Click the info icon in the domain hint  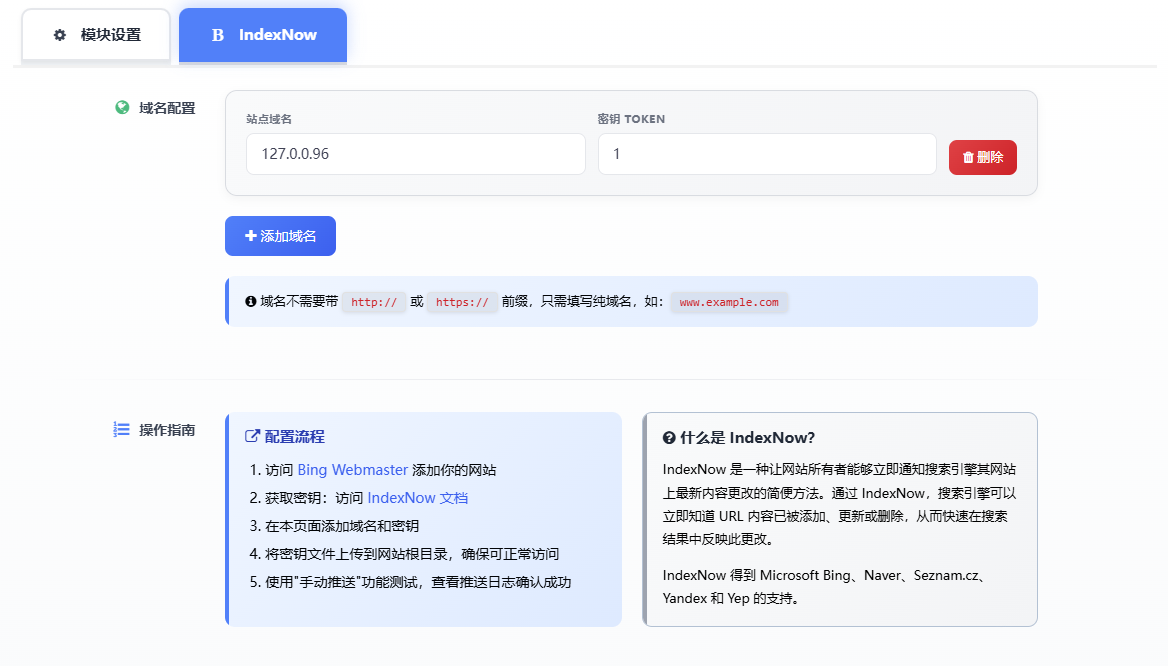click(251, 301)
